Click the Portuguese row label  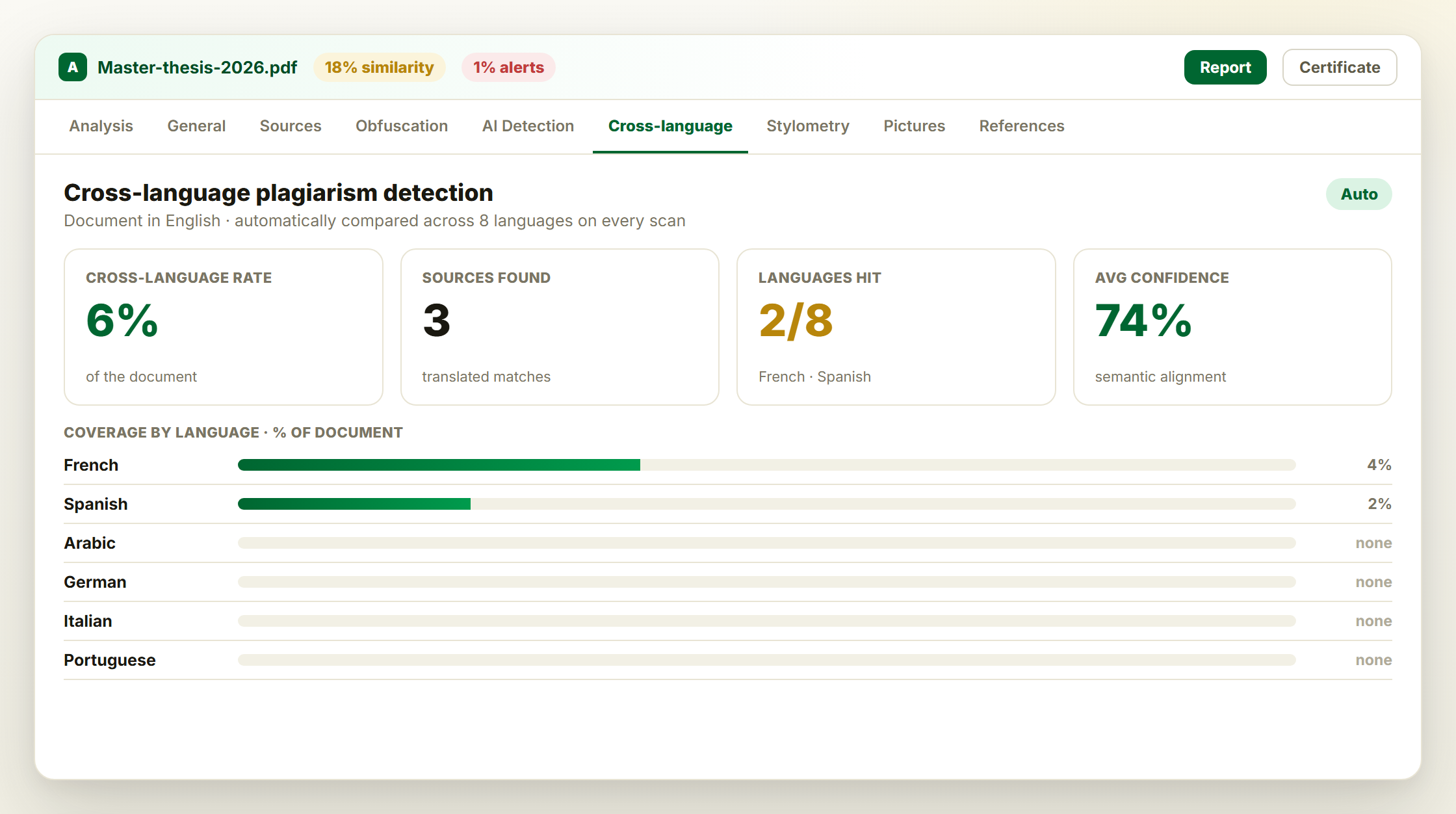pyautogui.click(x=110, y=660)
